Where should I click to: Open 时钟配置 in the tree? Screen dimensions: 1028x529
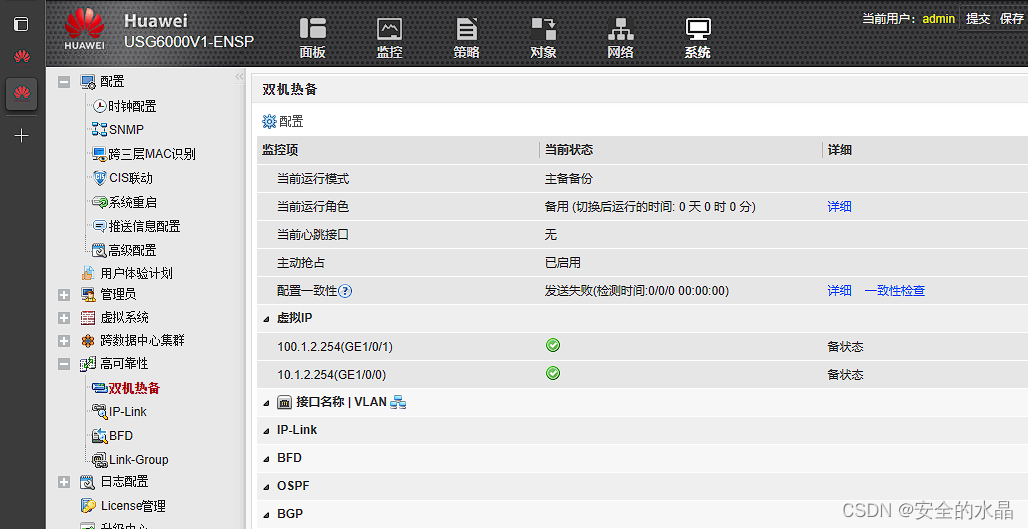(x=132, y=106)
